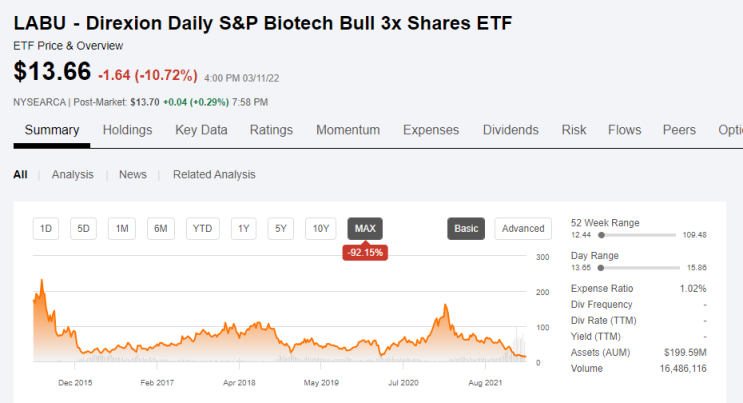Set chart range to 5Y
The width and height of the screenshot is (743, 403).
[x=281, y=229]
